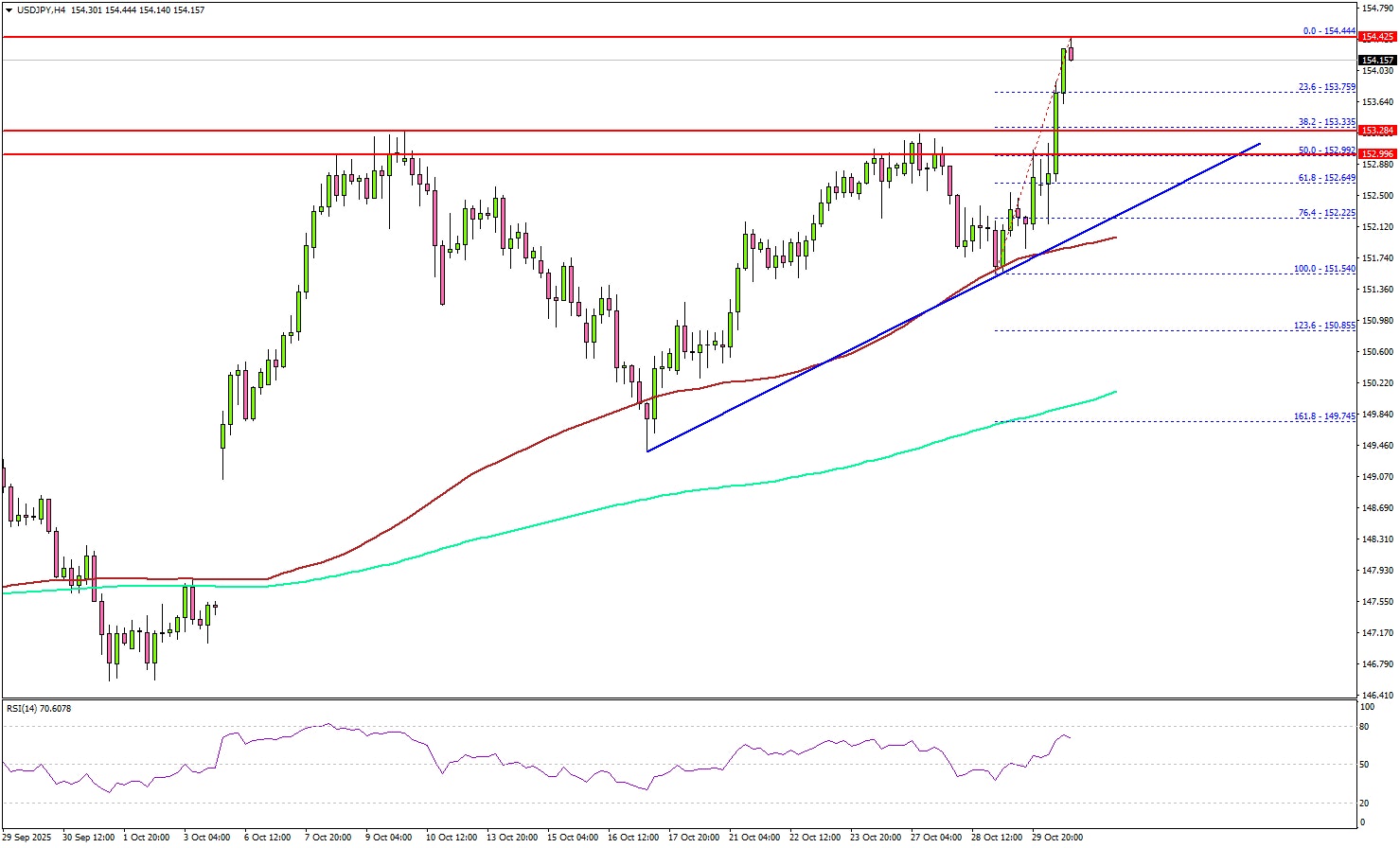Viewport: 1400px width, 848px height.
Task: Click the 9 Oct 04:00 time label
Action: coord(388,838)
